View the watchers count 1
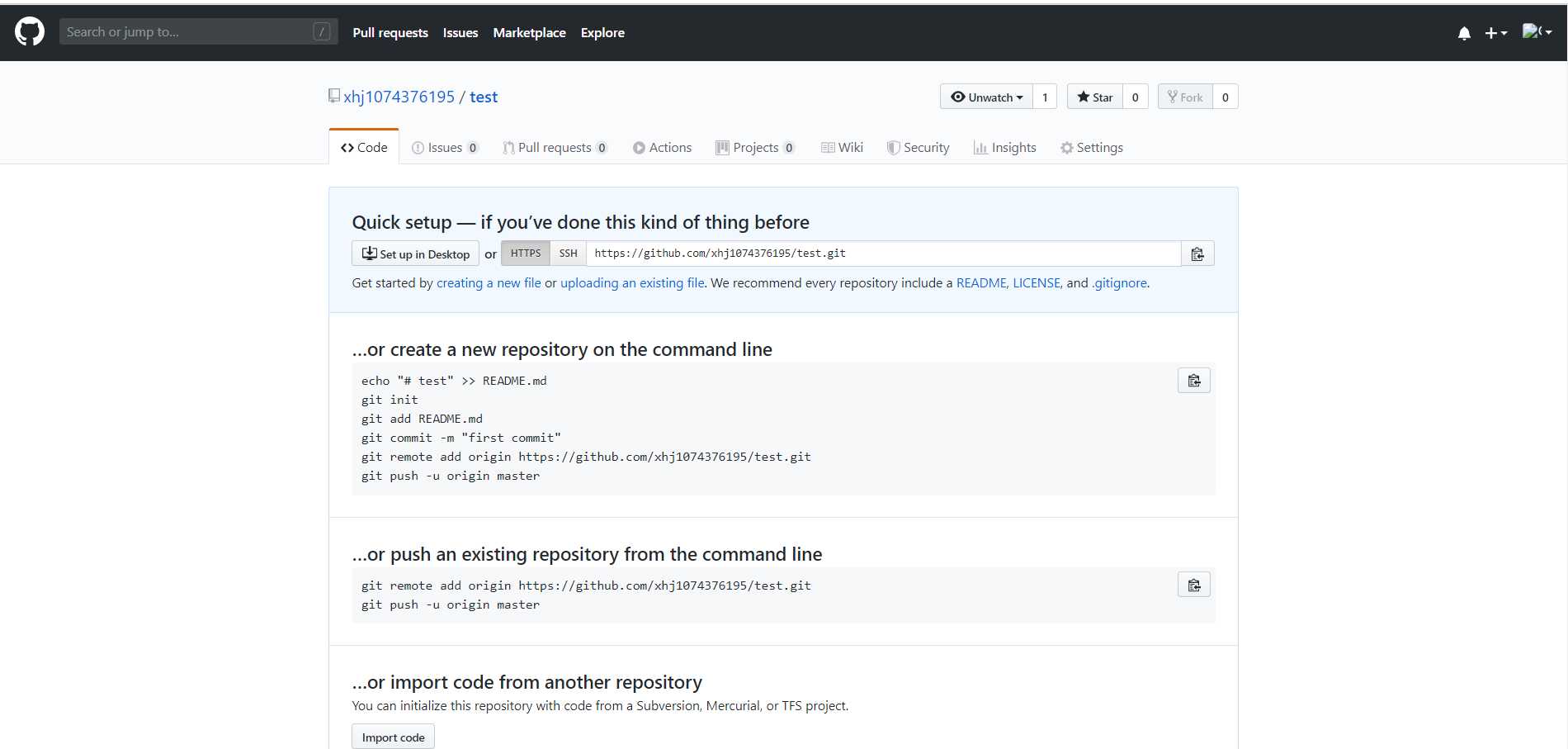 1045,97
